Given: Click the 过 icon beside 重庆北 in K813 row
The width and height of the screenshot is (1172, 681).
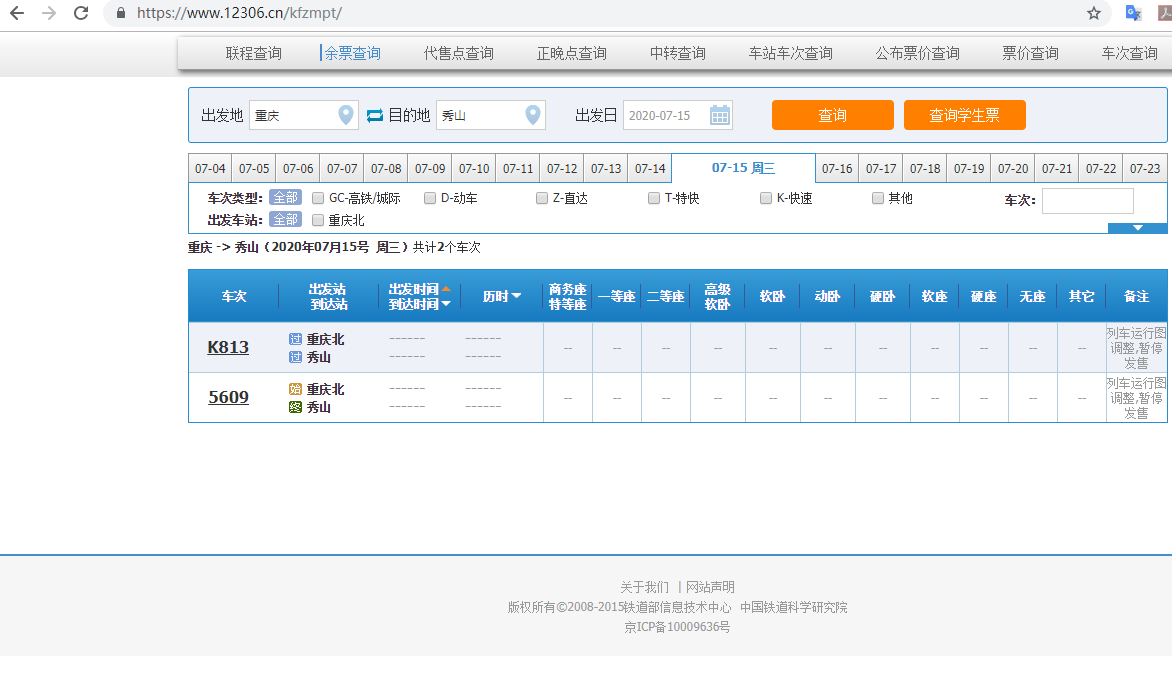Looking at the screenshot, I should click(295, 339).
